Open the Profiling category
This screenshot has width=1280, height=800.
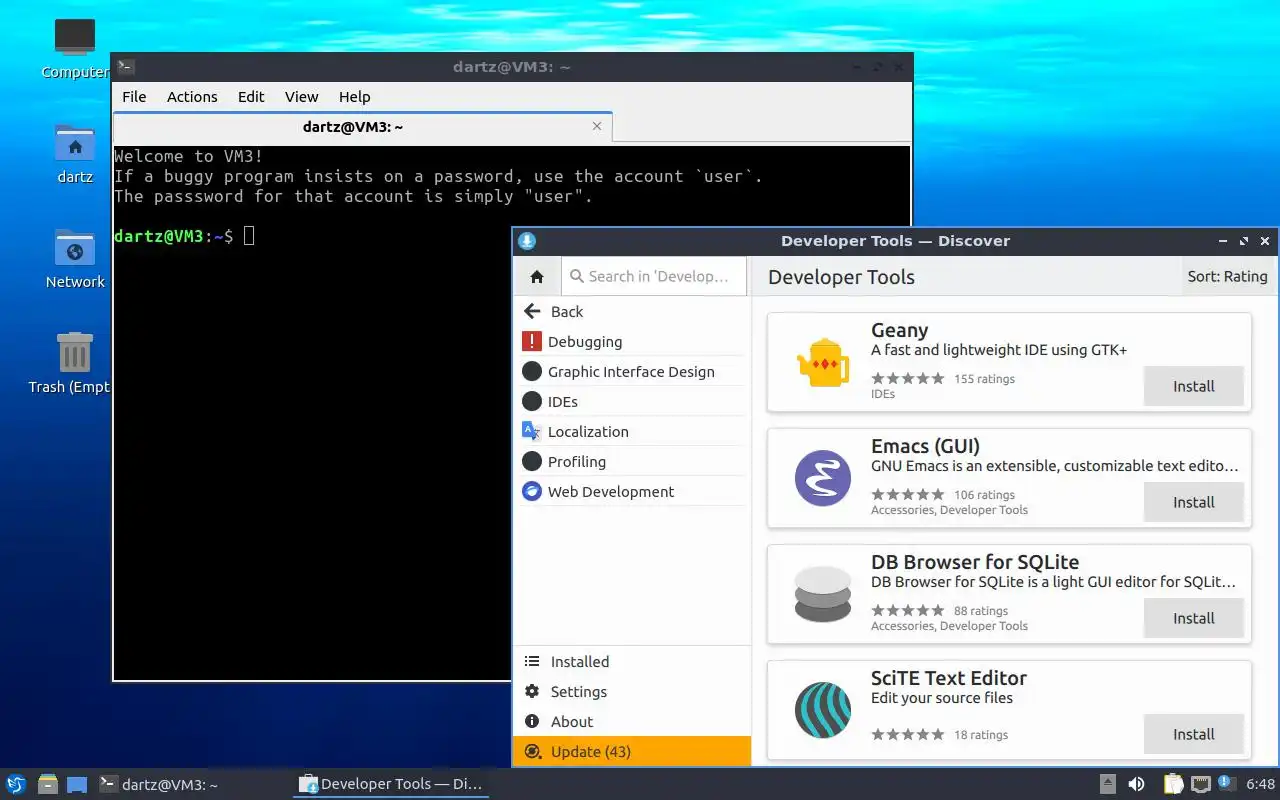tap(632, 461)
